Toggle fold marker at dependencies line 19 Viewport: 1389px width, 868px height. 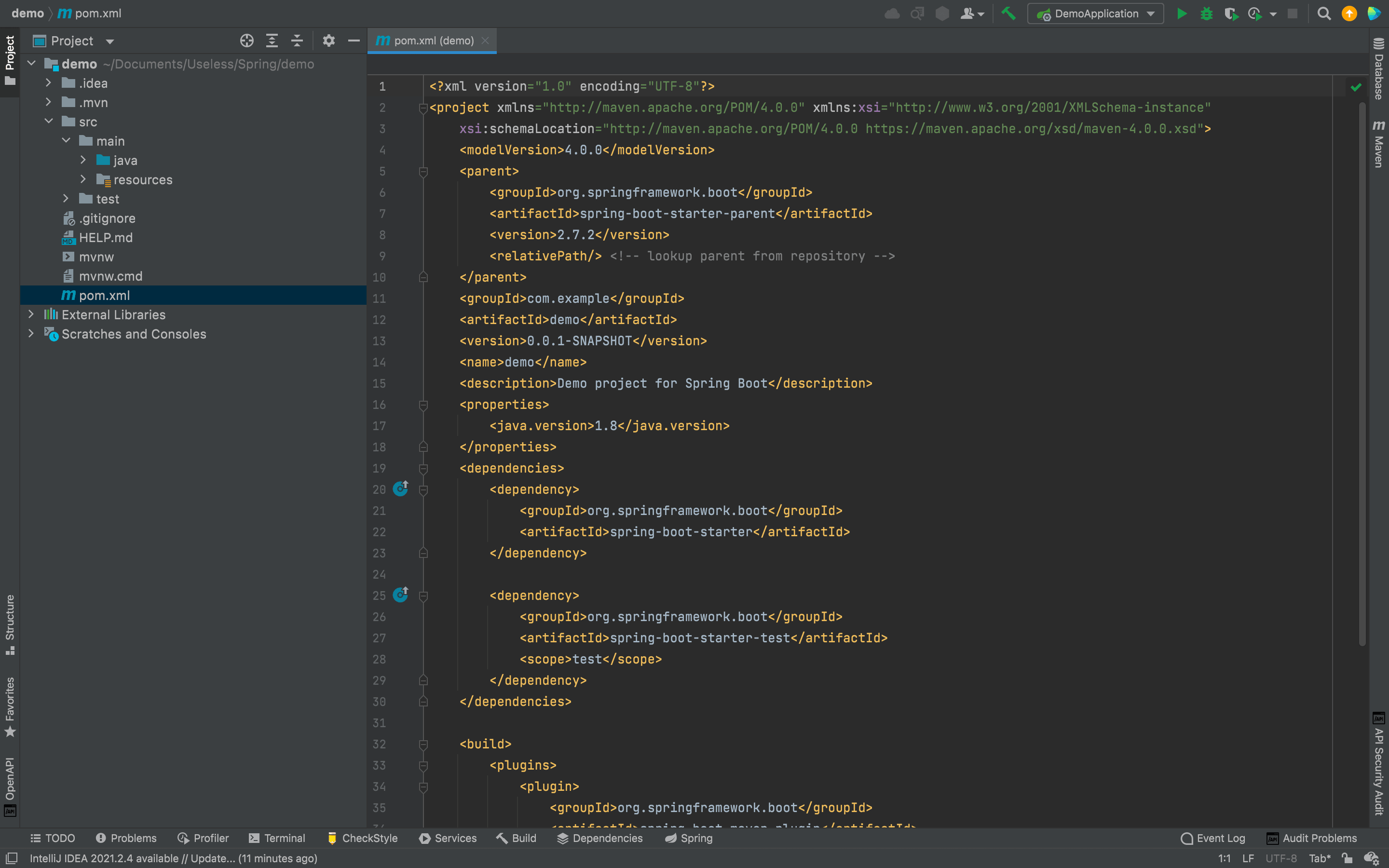[x=423, y=469]
